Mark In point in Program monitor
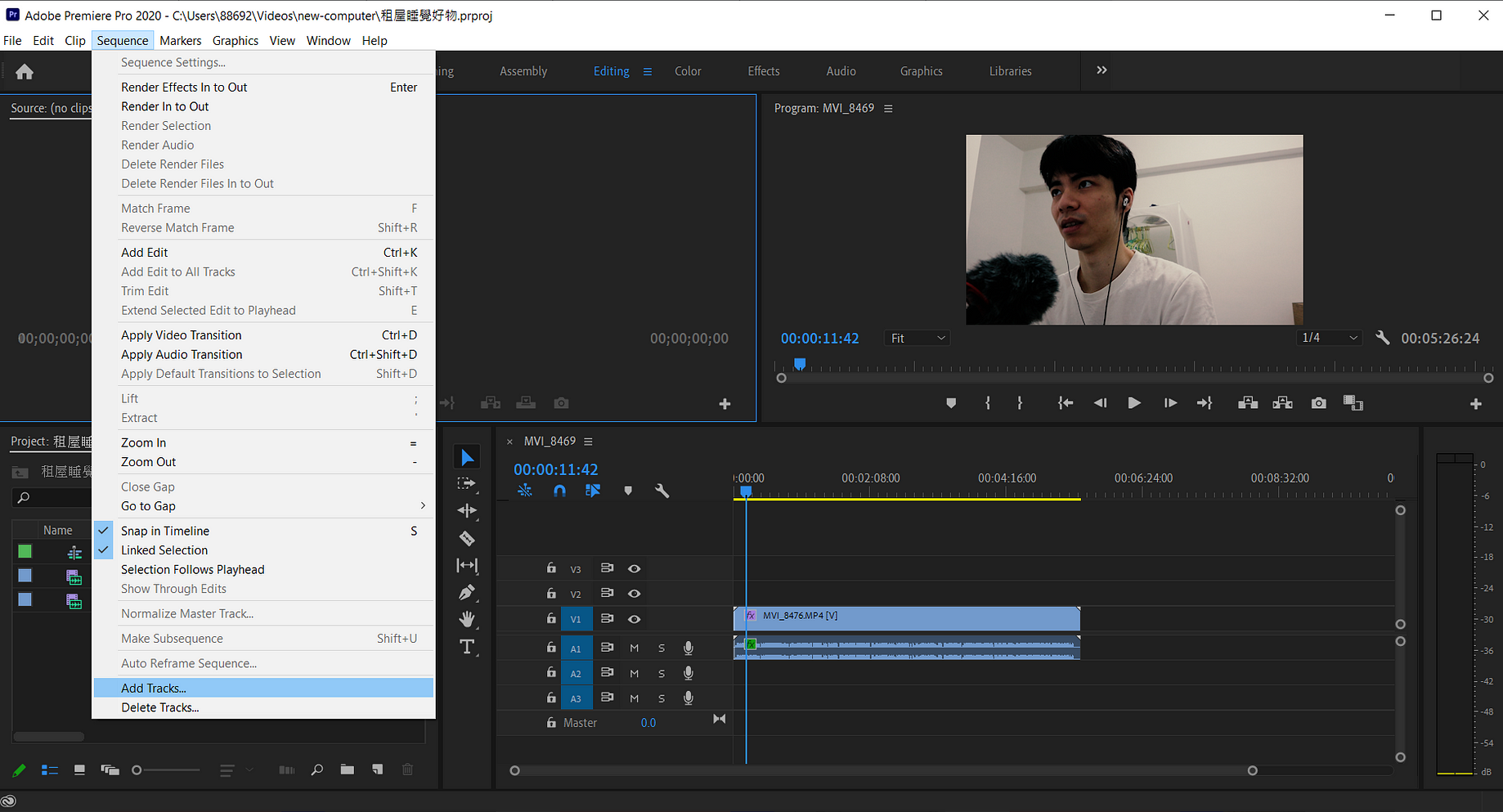The image size is (1503, 812). tap(988, 403)
